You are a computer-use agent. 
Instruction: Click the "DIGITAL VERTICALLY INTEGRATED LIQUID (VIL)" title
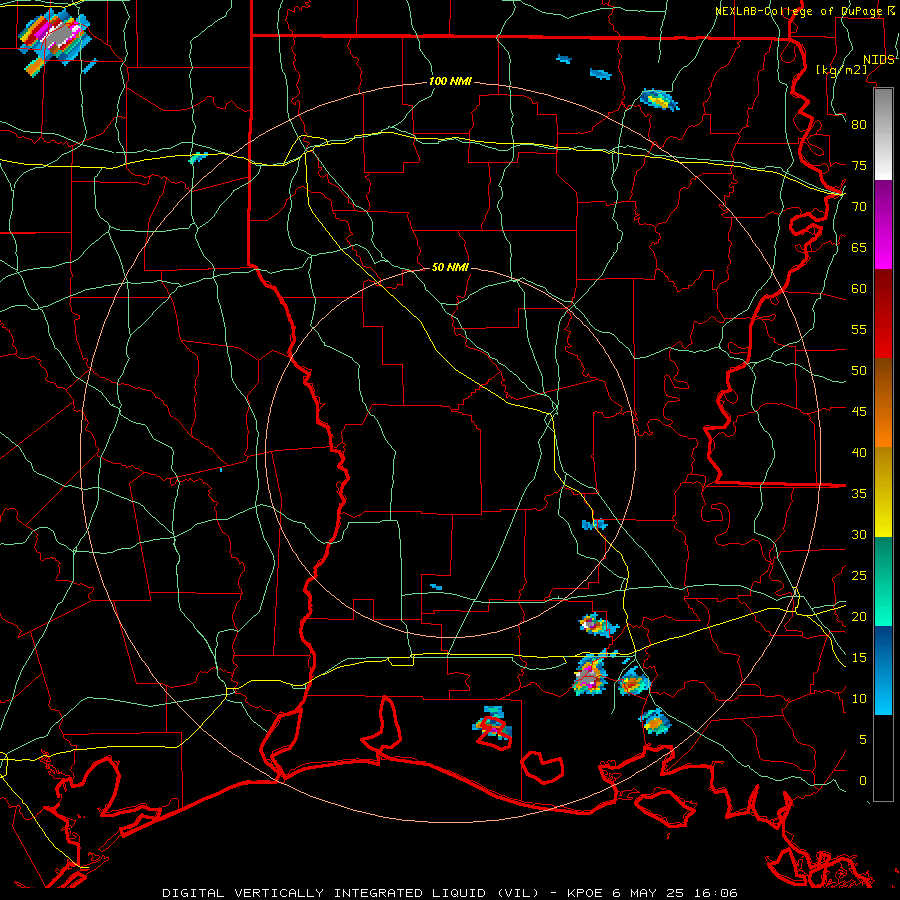pyautogui.click(x=351, y=893)
